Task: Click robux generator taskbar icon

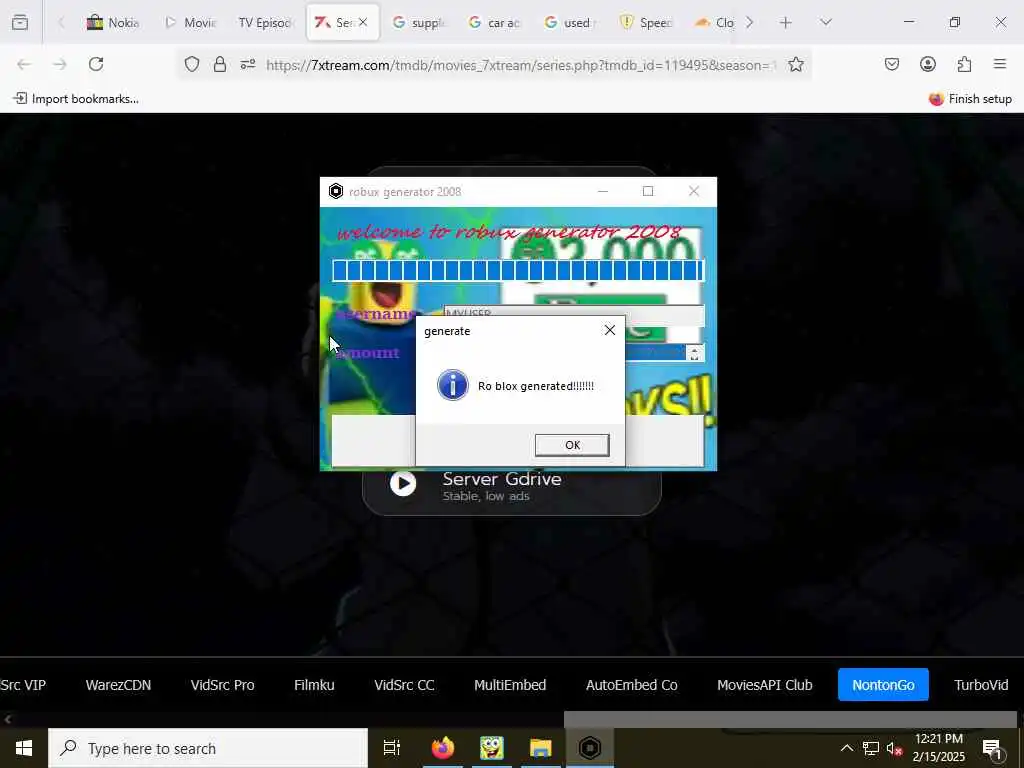Action: click(590, 748)
